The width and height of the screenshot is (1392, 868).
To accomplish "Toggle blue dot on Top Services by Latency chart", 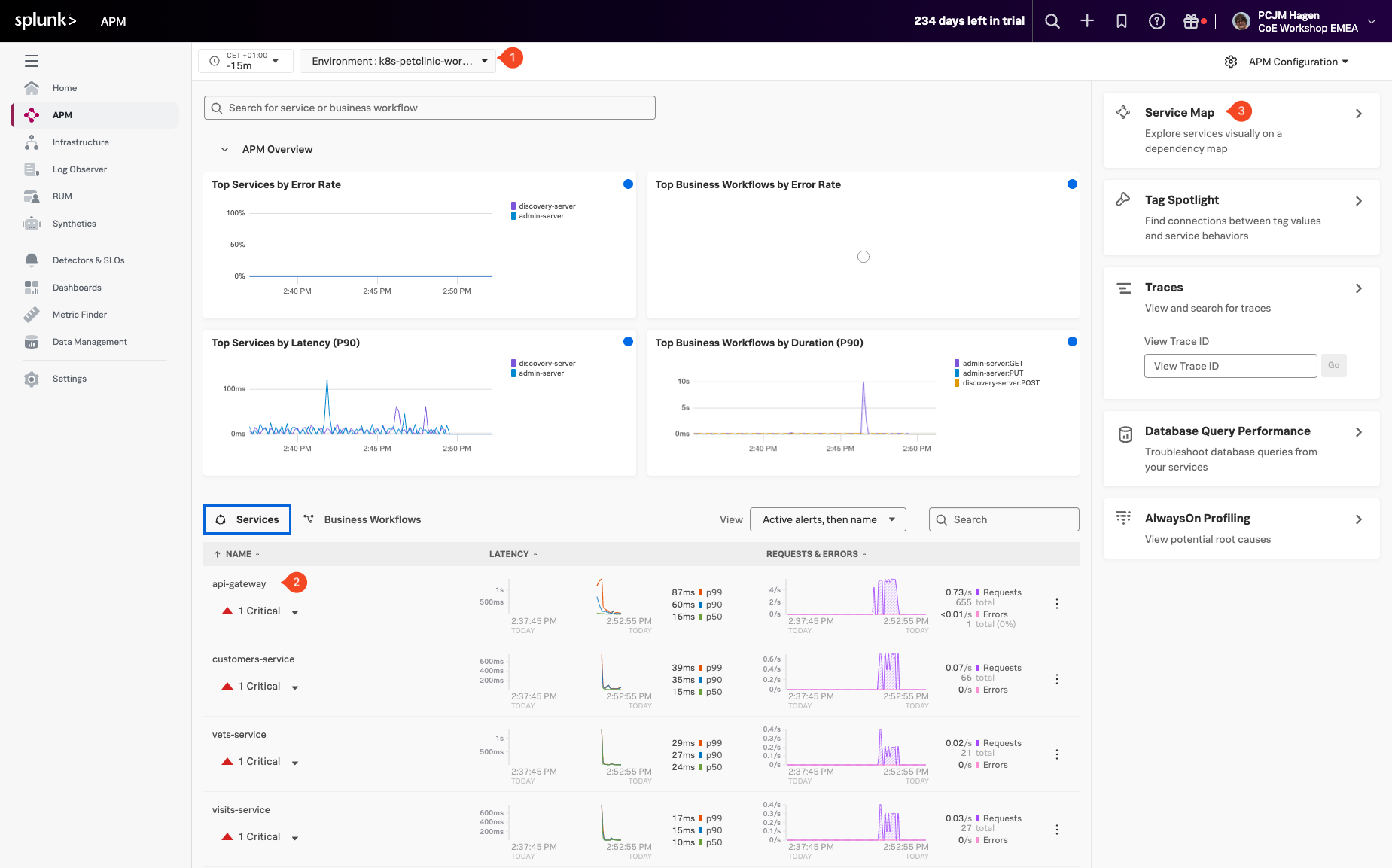I will click(x=628, y=342).
